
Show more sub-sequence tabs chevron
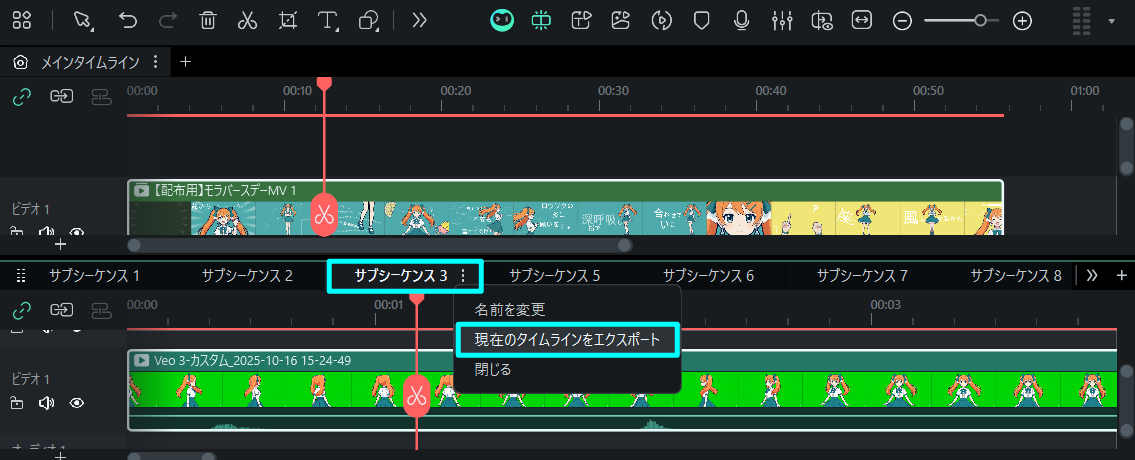pyautogui.click(x=1092, y=275)
